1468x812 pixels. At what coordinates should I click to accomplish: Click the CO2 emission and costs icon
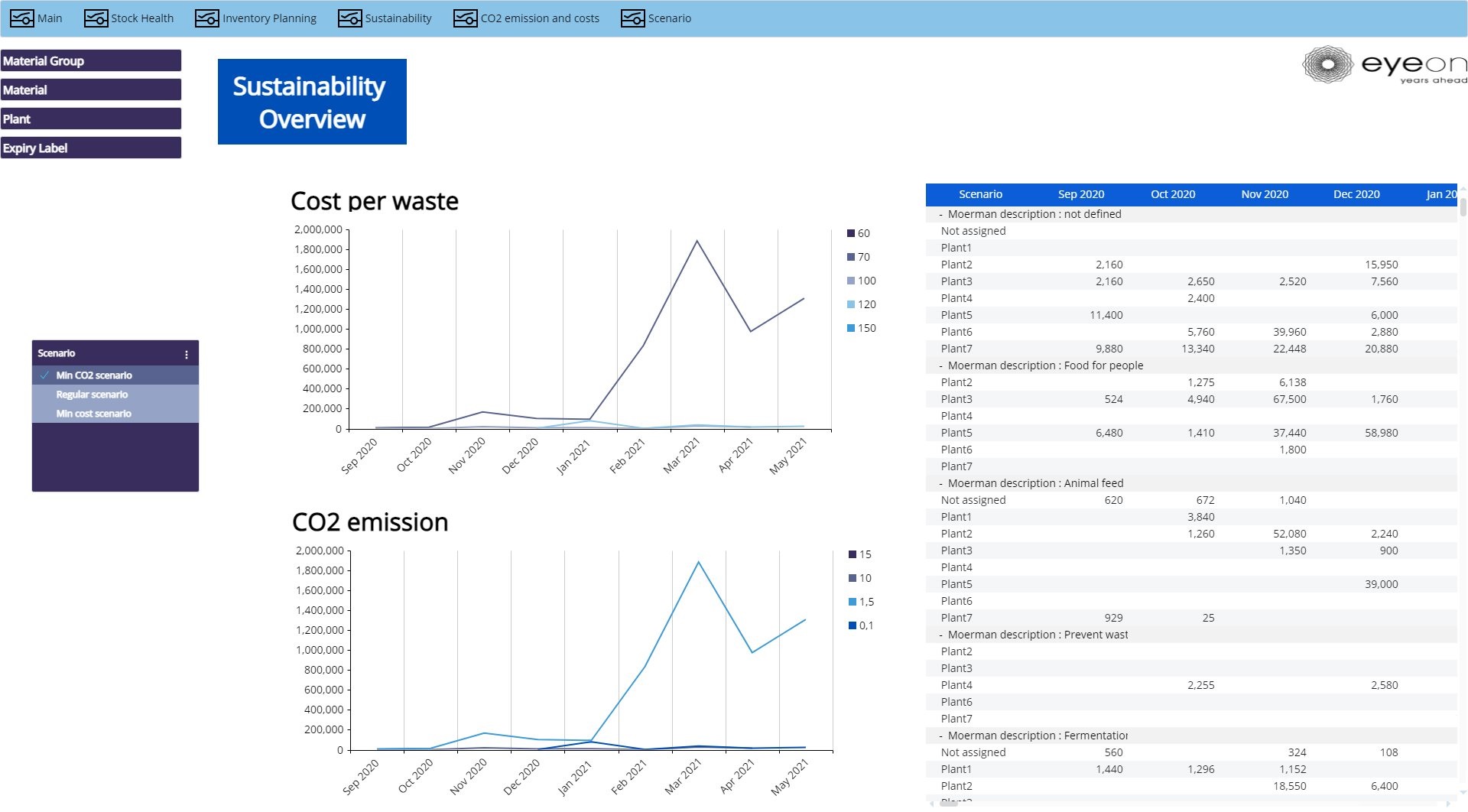point(465,18)
